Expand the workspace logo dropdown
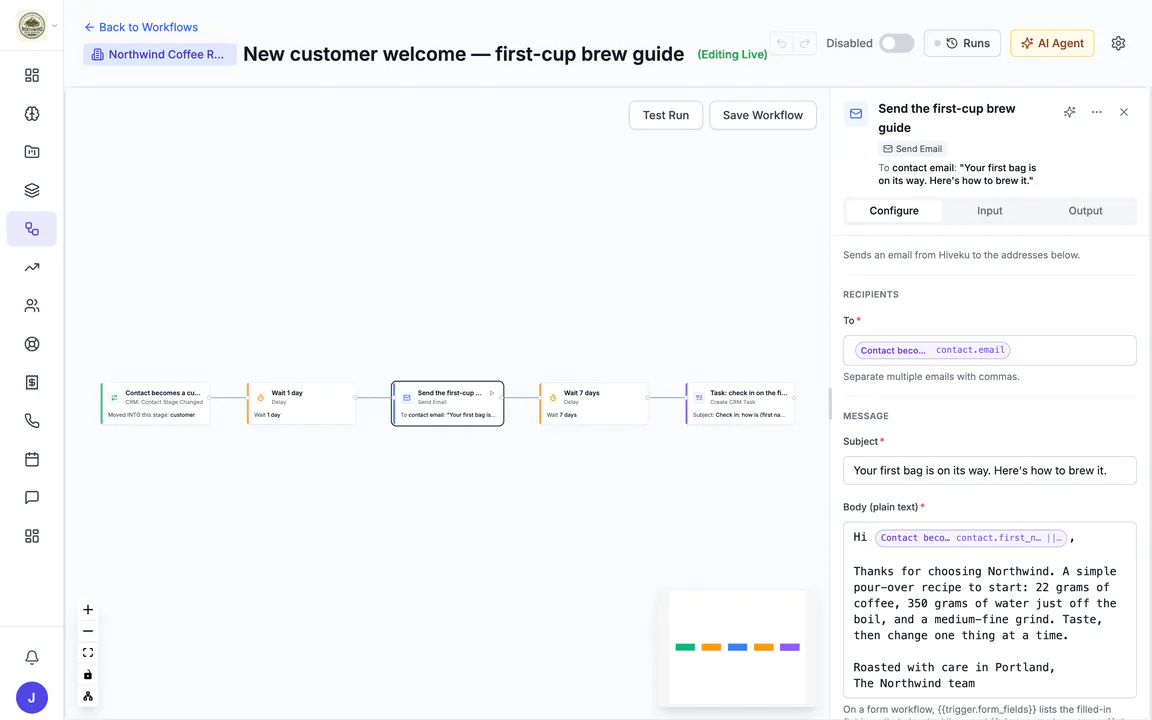The height and width of the screenshot is (720, 1152). tap(55, 26)
